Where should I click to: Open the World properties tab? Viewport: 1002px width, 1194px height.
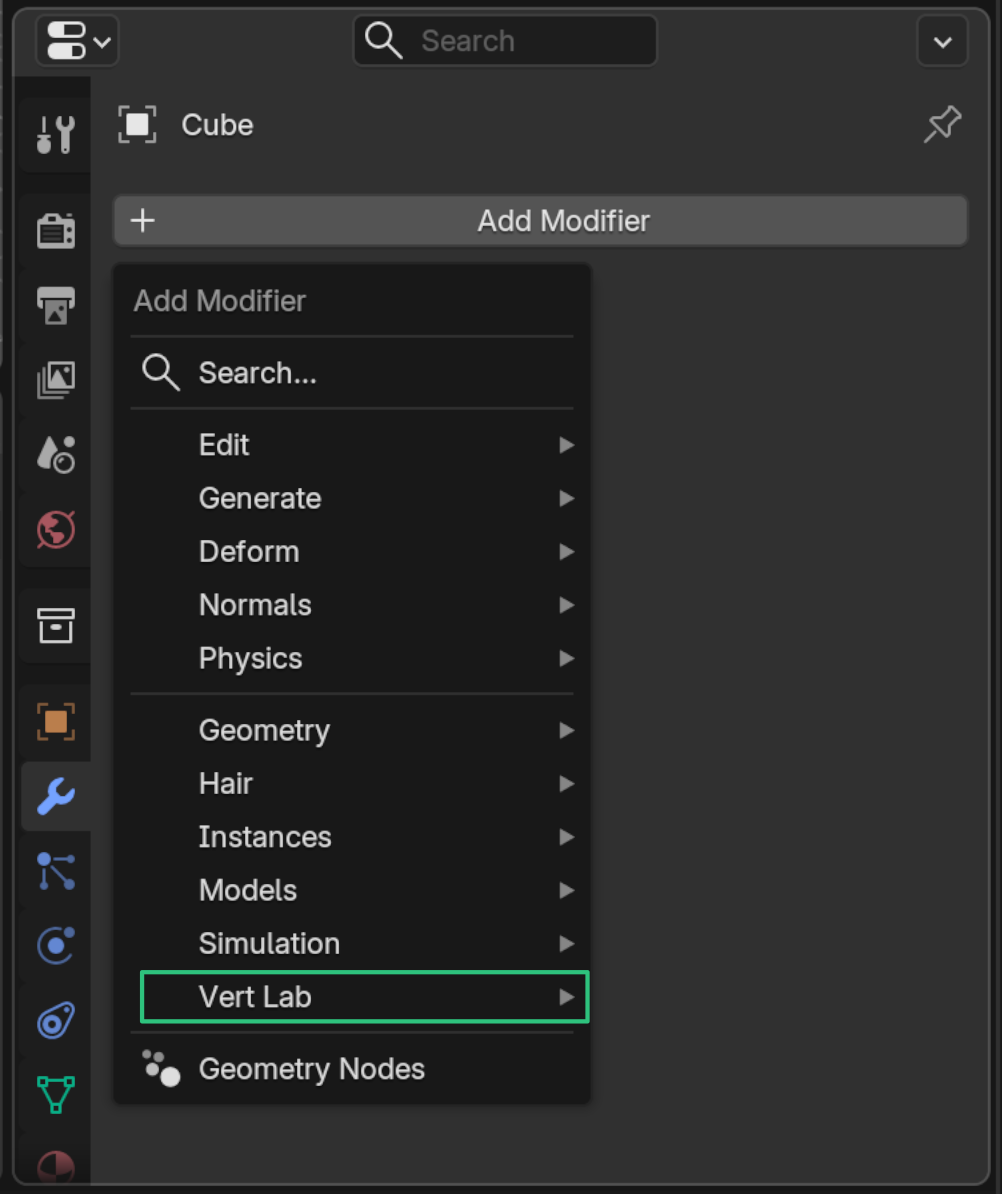(x=56, y=529)
